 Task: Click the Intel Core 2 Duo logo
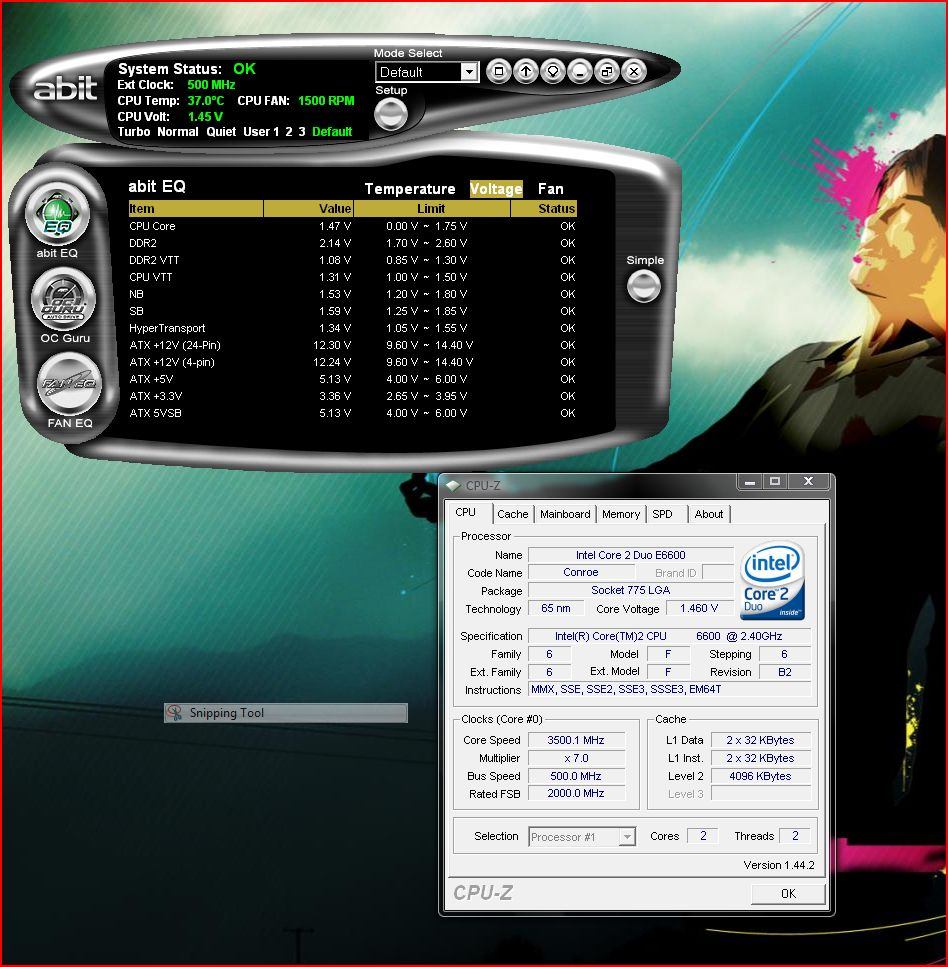coord(772,580)
